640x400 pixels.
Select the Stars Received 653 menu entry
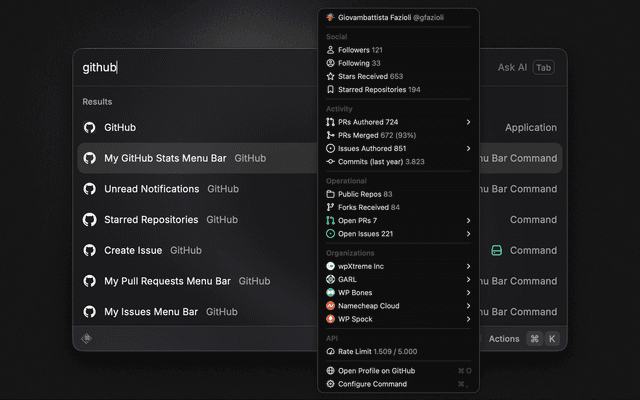pyautogui.click(x=398, y=76)
